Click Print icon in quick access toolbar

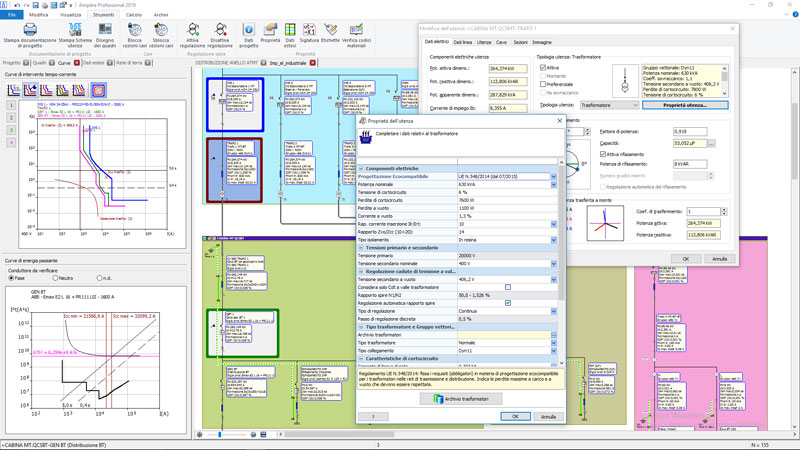pyautogui.click(x=44, y=5)
